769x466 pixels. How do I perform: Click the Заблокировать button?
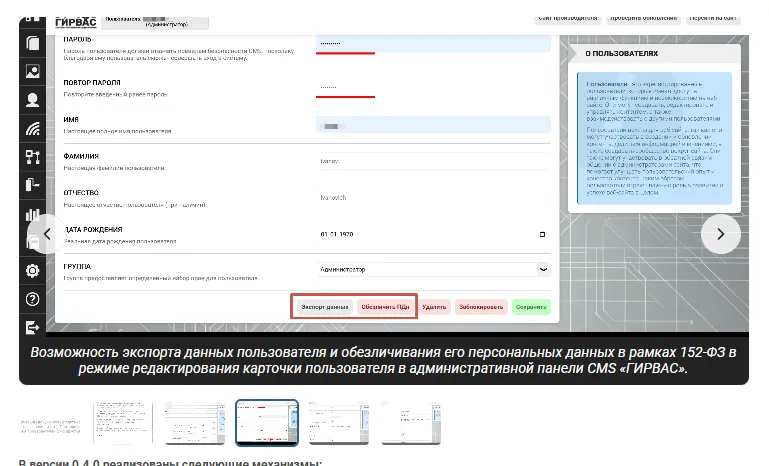point(481,307)
